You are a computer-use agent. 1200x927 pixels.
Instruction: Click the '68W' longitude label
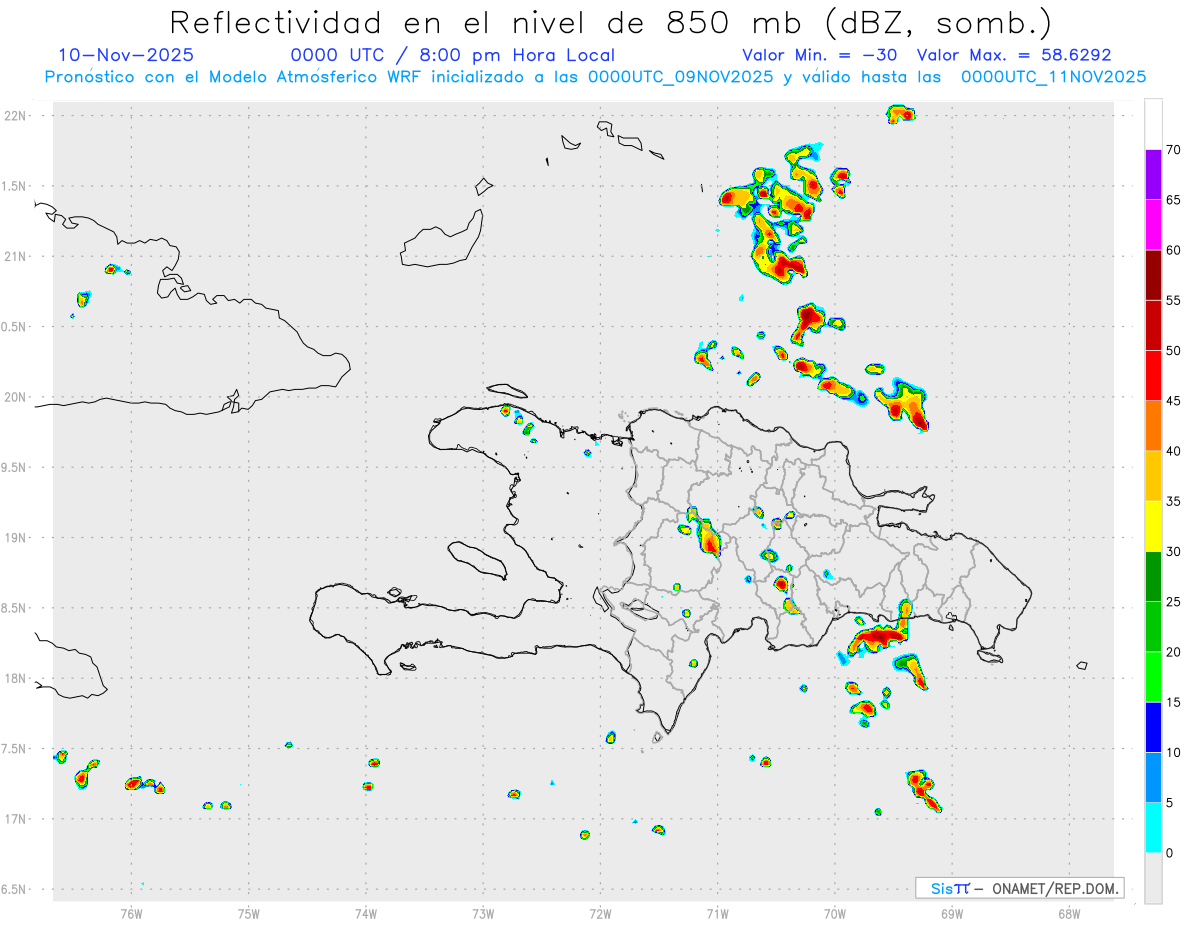1069,913
